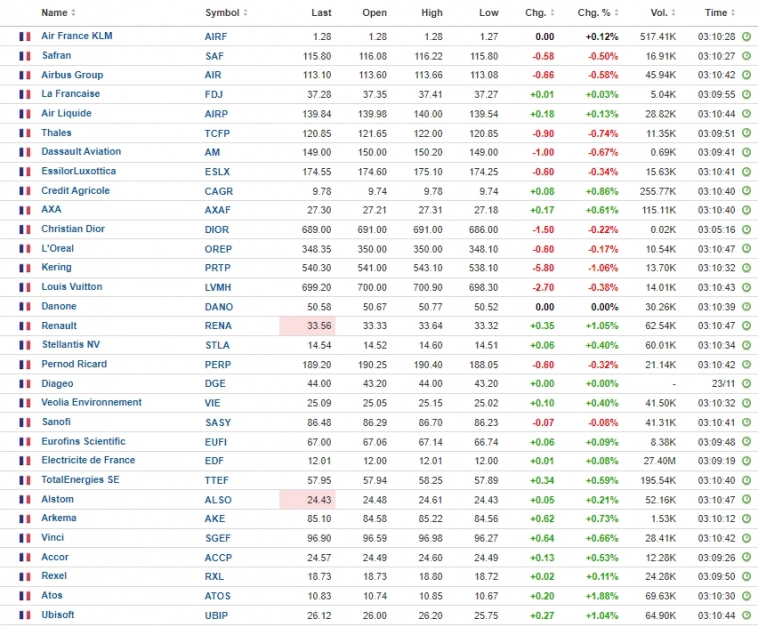
Task: Click the clock icon in the Kering row
Action: pos(746,268)
